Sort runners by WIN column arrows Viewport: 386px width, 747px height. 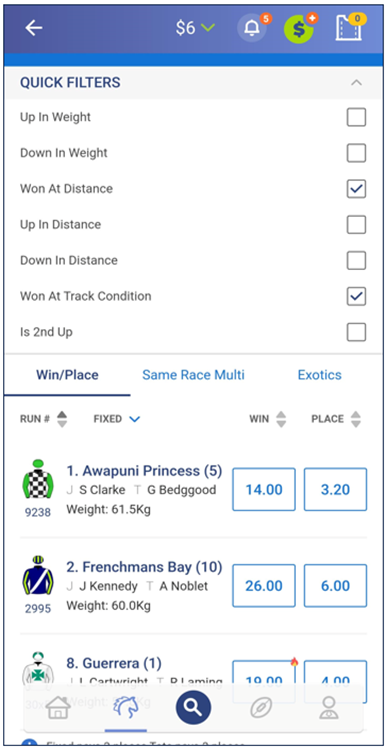pos(282,419)
